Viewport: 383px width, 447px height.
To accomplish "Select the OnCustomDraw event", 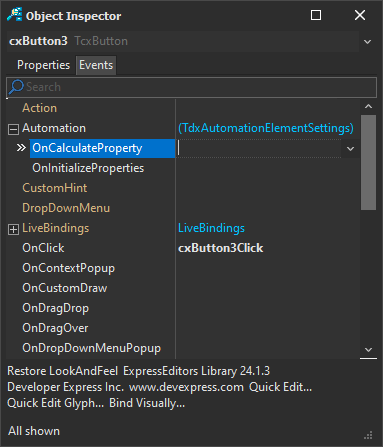I will (x=64, y=288).
